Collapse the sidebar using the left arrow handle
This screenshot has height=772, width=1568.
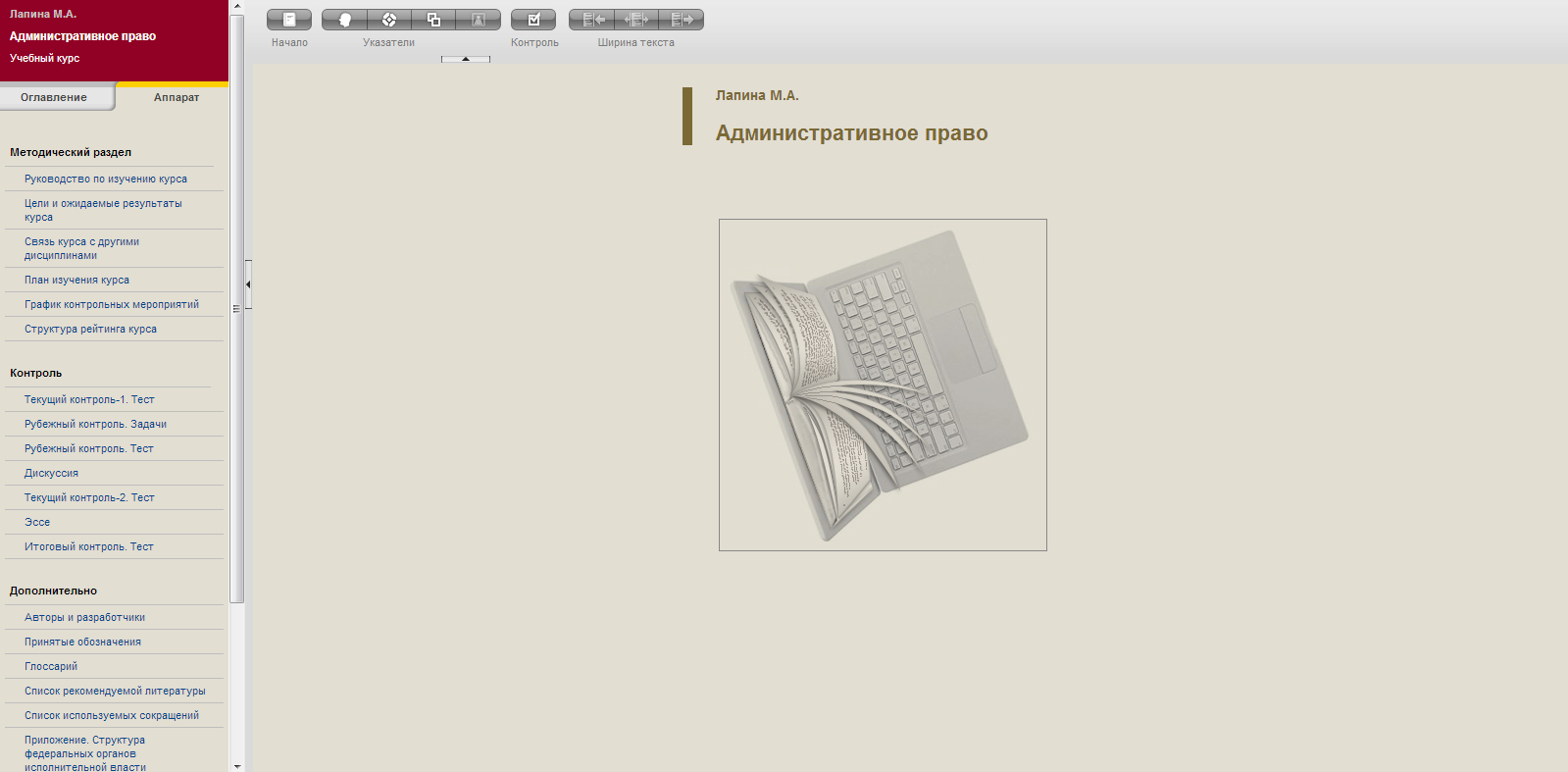click(x=248, y=284)
